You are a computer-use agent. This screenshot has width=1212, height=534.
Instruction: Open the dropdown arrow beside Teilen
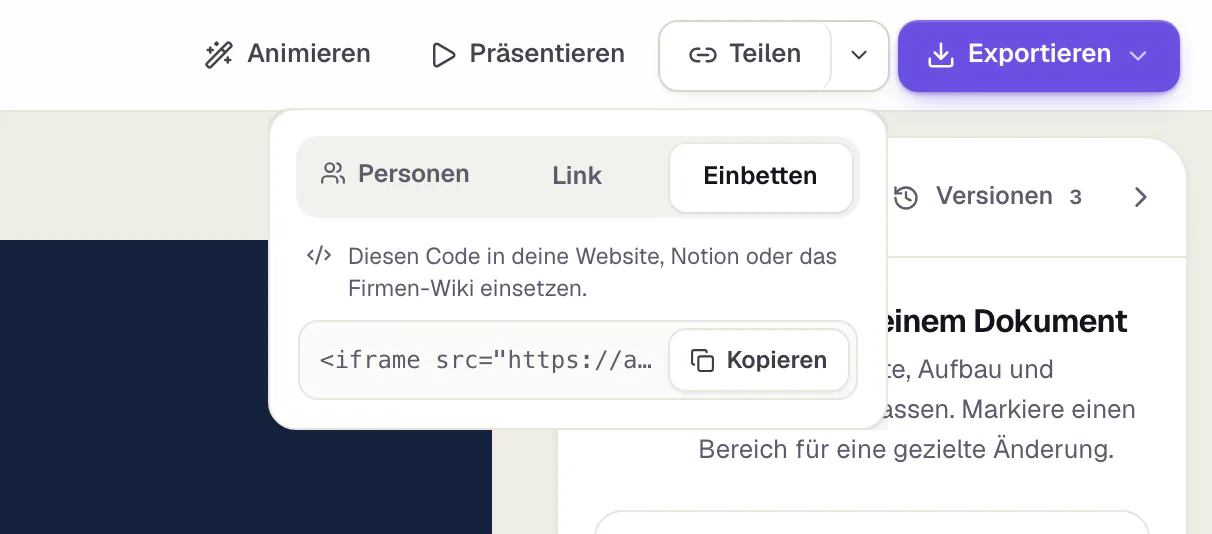[x=859, y=55]
